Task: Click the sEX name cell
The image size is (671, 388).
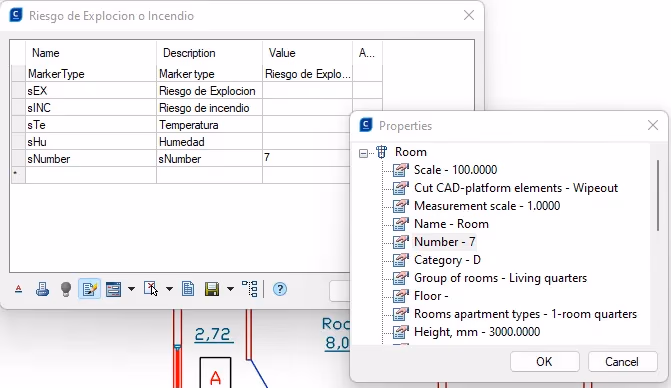Action: pos(91,91)
